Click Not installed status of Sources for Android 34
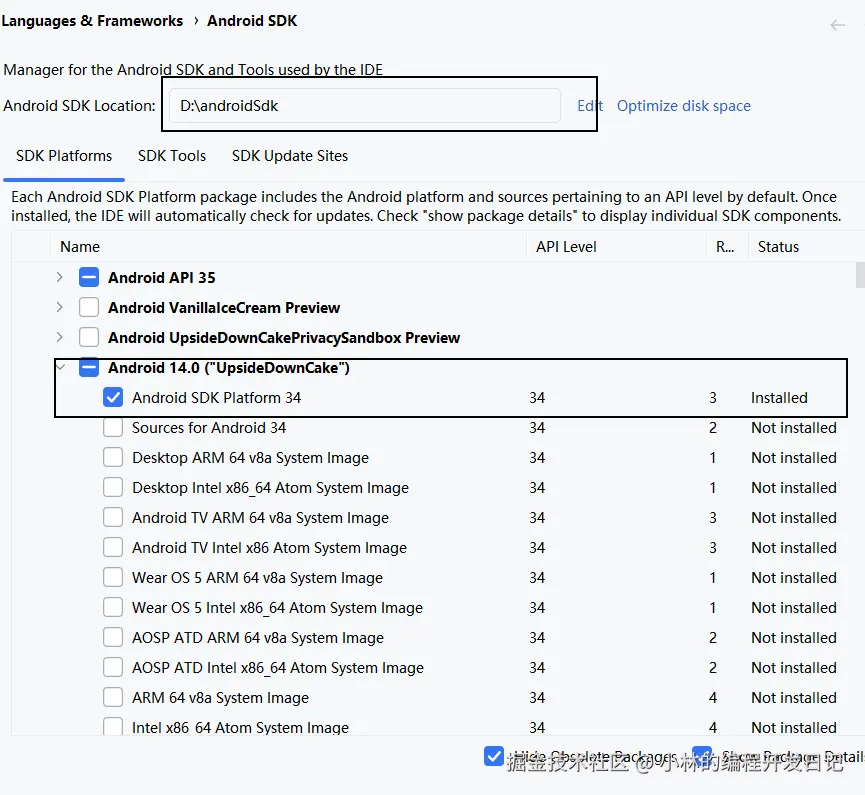Screen dimensions: 865x795 click(794, 428)
